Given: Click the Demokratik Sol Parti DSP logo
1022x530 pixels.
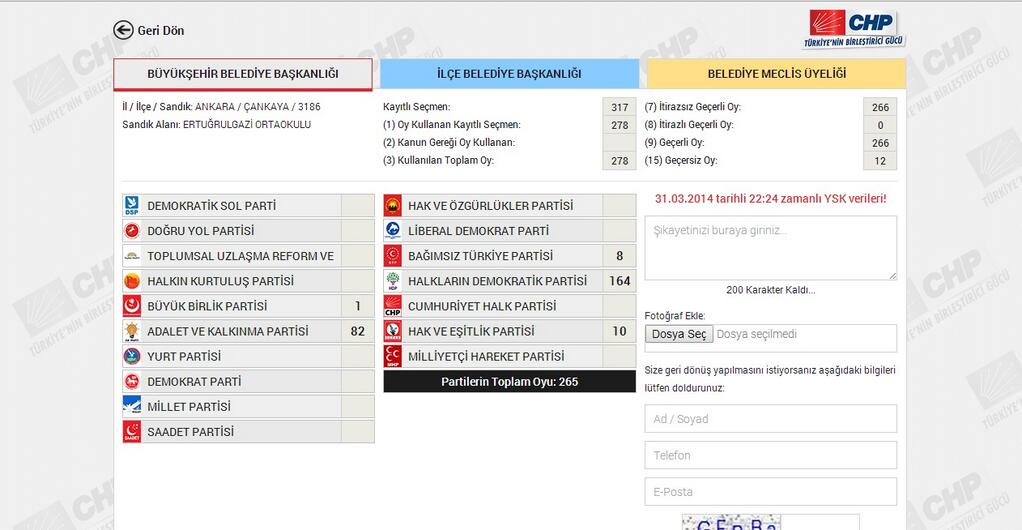Looking at the screenshot, I should (x=132, y=205).
